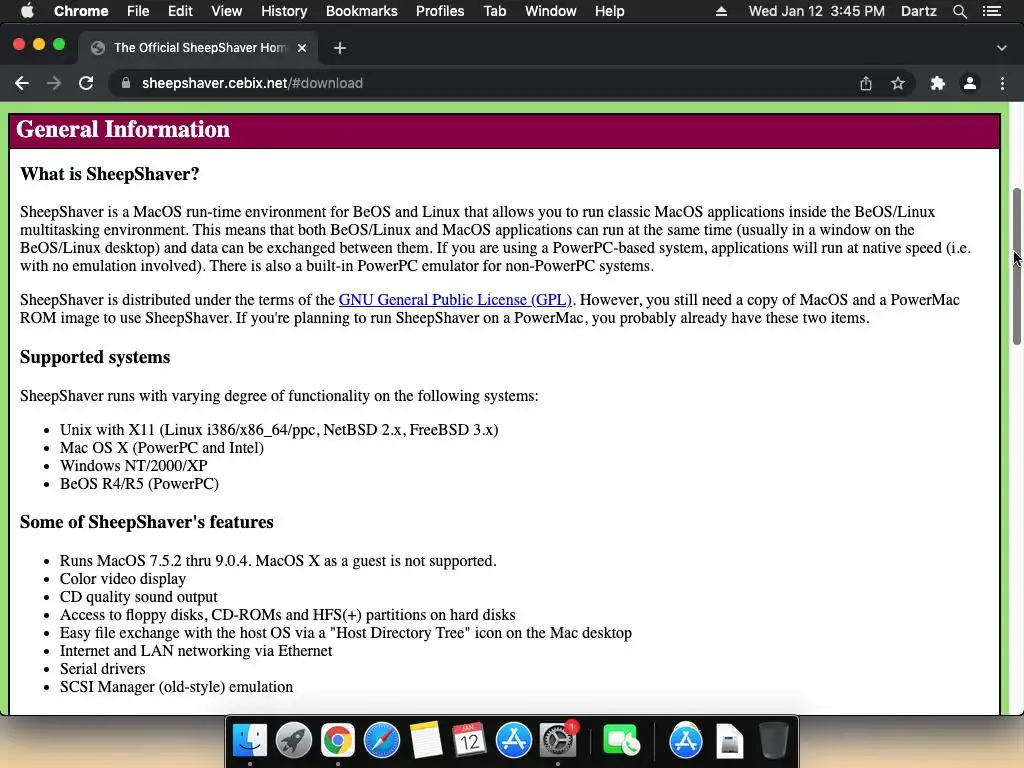Open Chrome profile avatar
Viewport: 1024px width, 768px height.
click(x=970, y=83)
